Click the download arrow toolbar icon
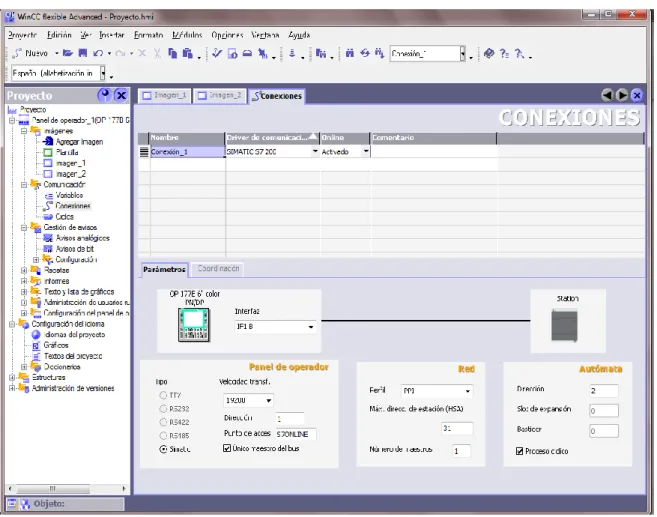 (x=292, y=53)
